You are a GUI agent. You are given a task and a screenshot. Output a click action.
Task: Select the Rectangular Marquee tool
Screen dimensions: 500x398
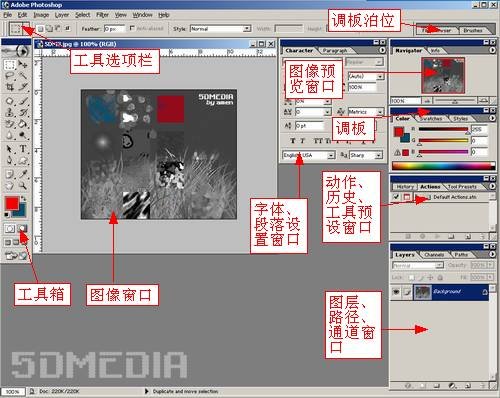point(10,64)
